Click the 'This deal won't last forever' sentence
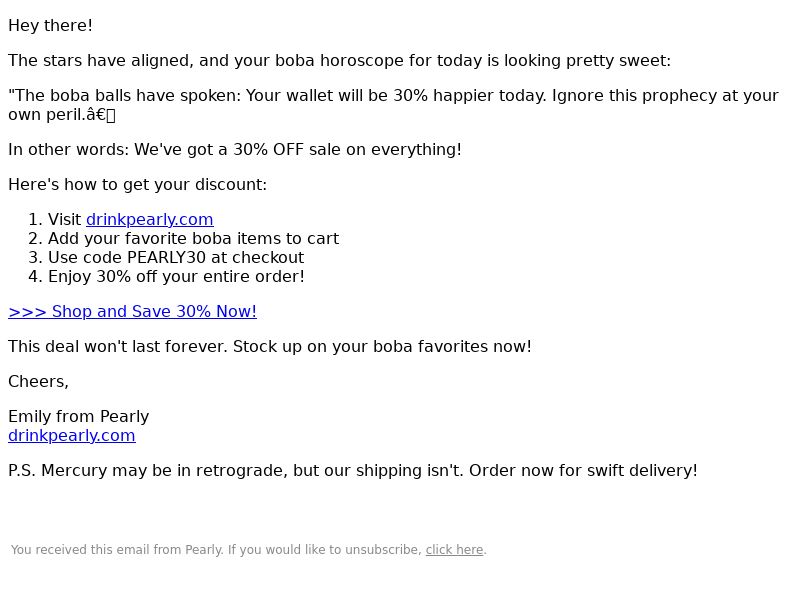Viewport: 800px width, 600px height. [x=270, y=346]
